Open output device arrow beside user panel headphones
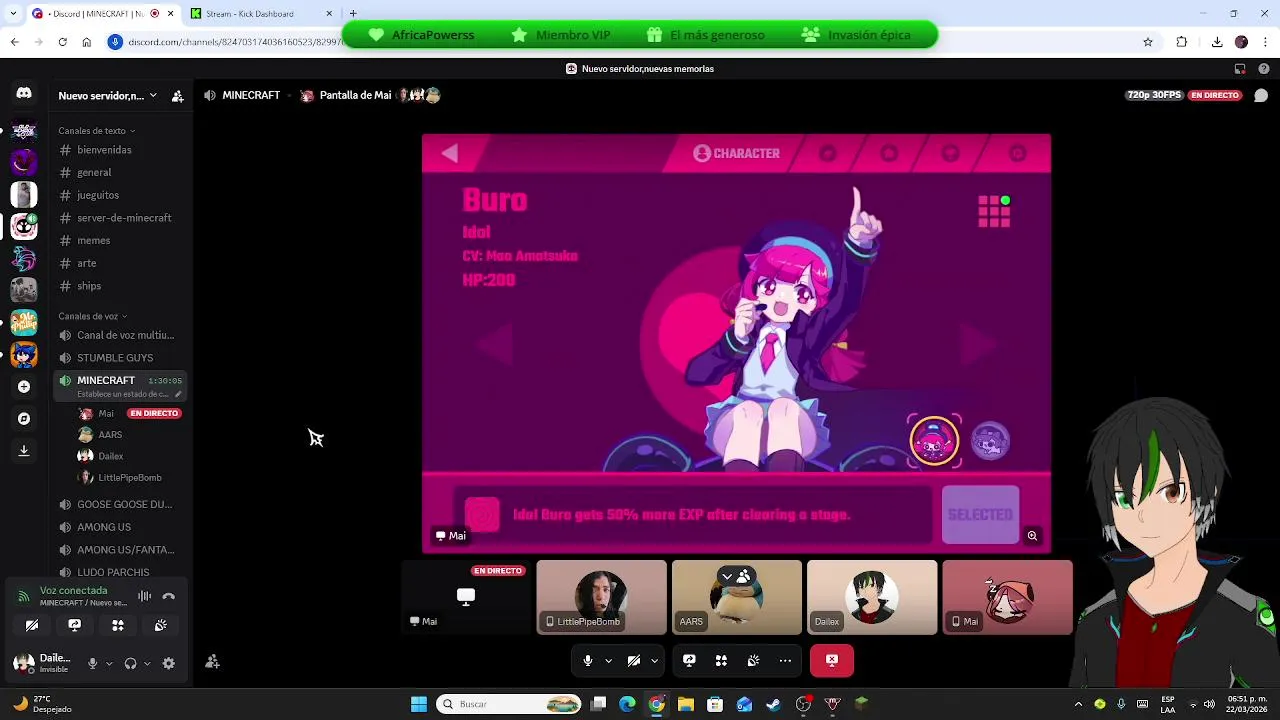1280x720 pixels. tap(147, 663)
